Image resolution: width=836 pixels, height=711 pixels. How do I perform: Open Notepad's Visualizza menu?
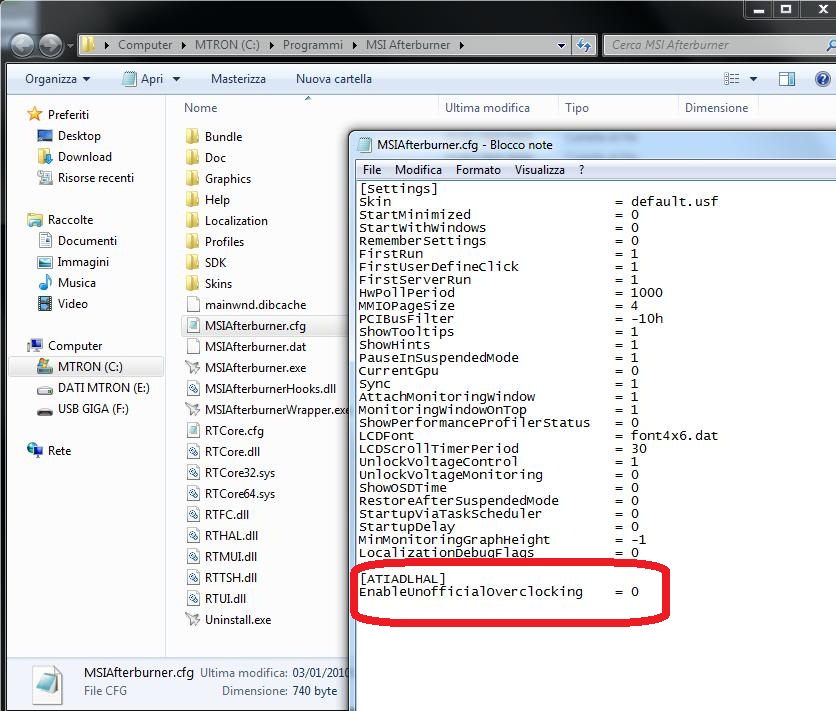[x=540, y=170]
